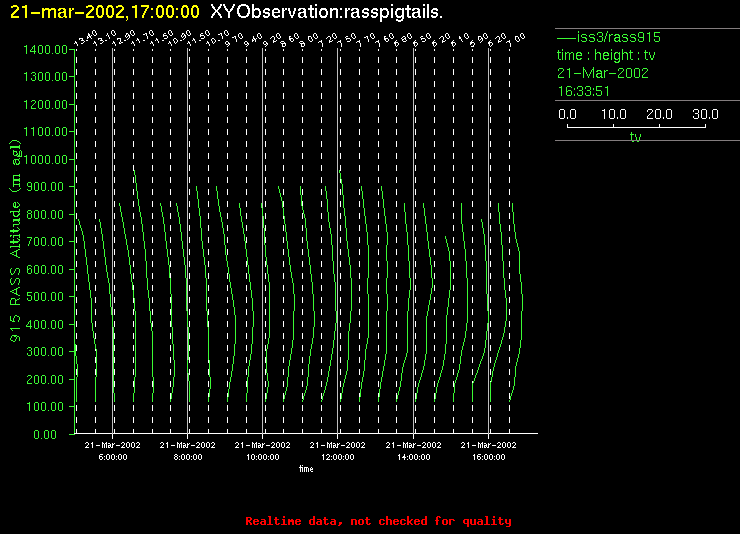Click the yellow date header 21-mar-2002,17:00:00
The width and height of the screenshot is (740, 534).
pyautogui.click(x=105, y=12)
